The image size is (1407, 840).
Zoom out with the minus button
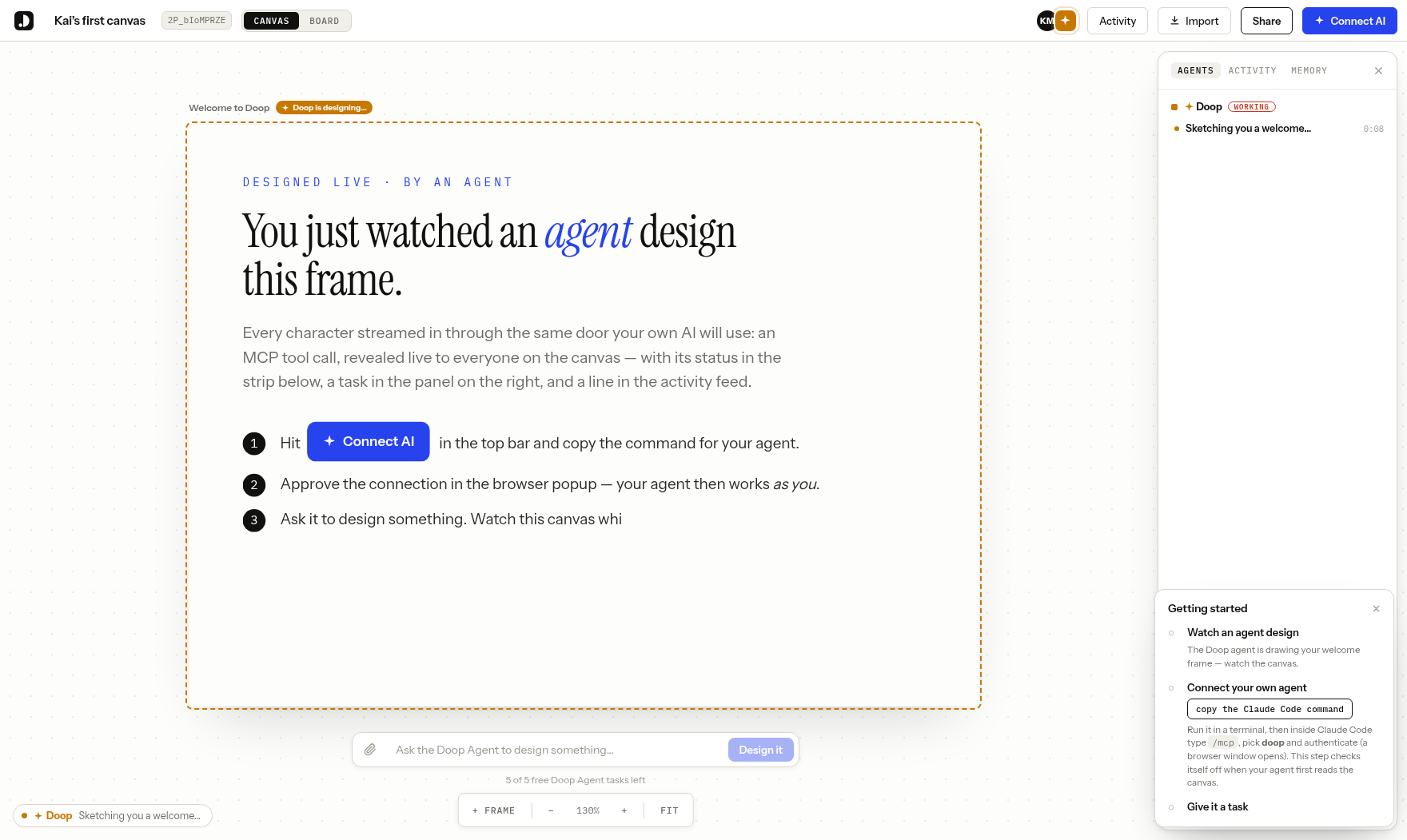(x=551, y=810)
